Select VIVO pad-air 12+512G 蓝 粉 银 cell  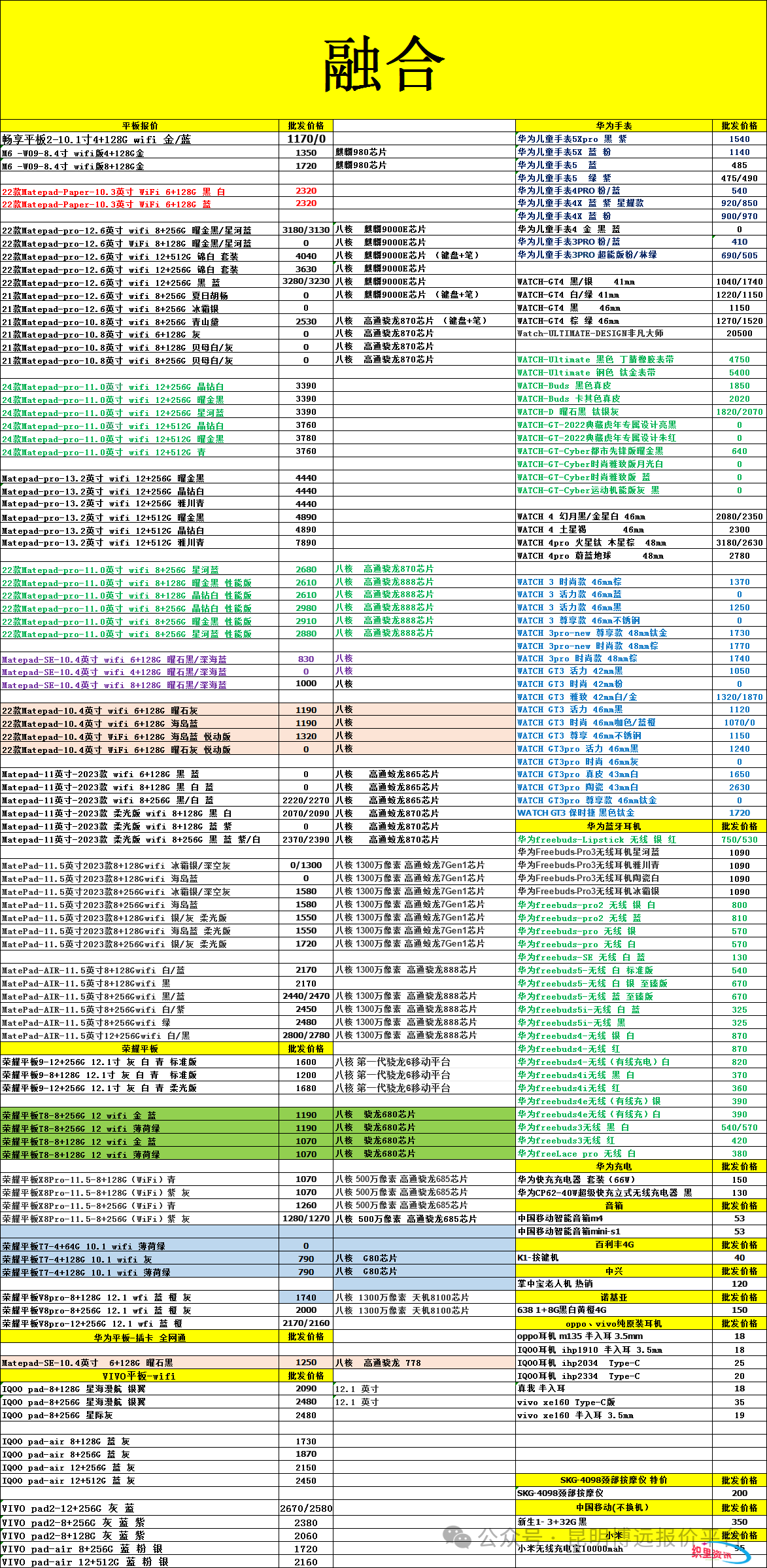pos(140,1561)
